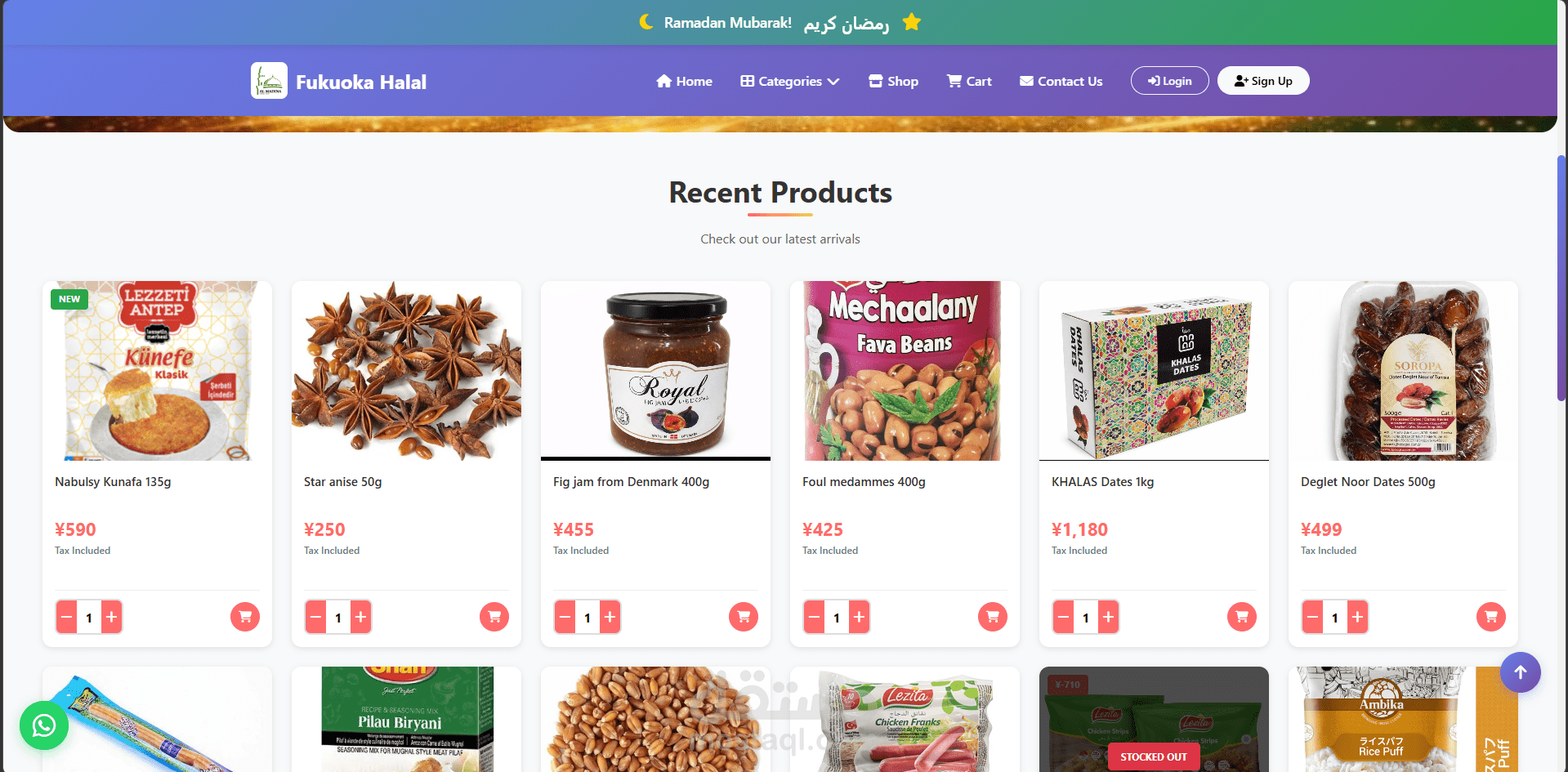Add Fig jam from Denmark to cart
The height and width of the screenshot is (772, 1568).
pyautogui.click(x=744, y=617)
